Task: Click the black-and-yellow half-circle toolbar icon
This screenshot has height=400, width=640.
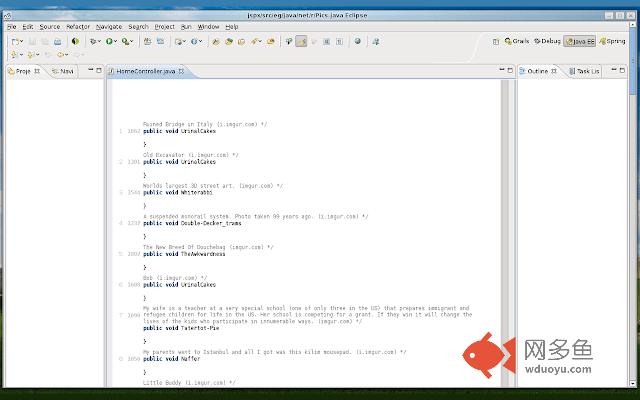Action: point(75,41)
